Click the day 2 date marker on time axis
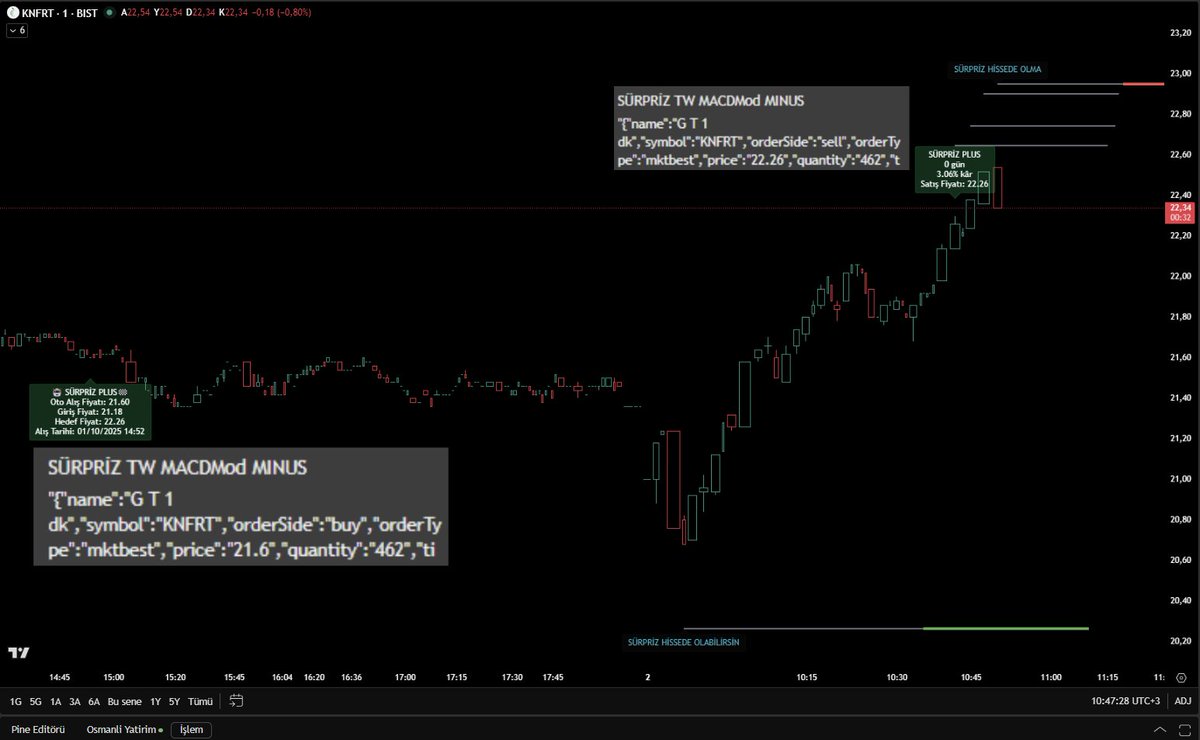1200x740 pixels. coord(648,677)
